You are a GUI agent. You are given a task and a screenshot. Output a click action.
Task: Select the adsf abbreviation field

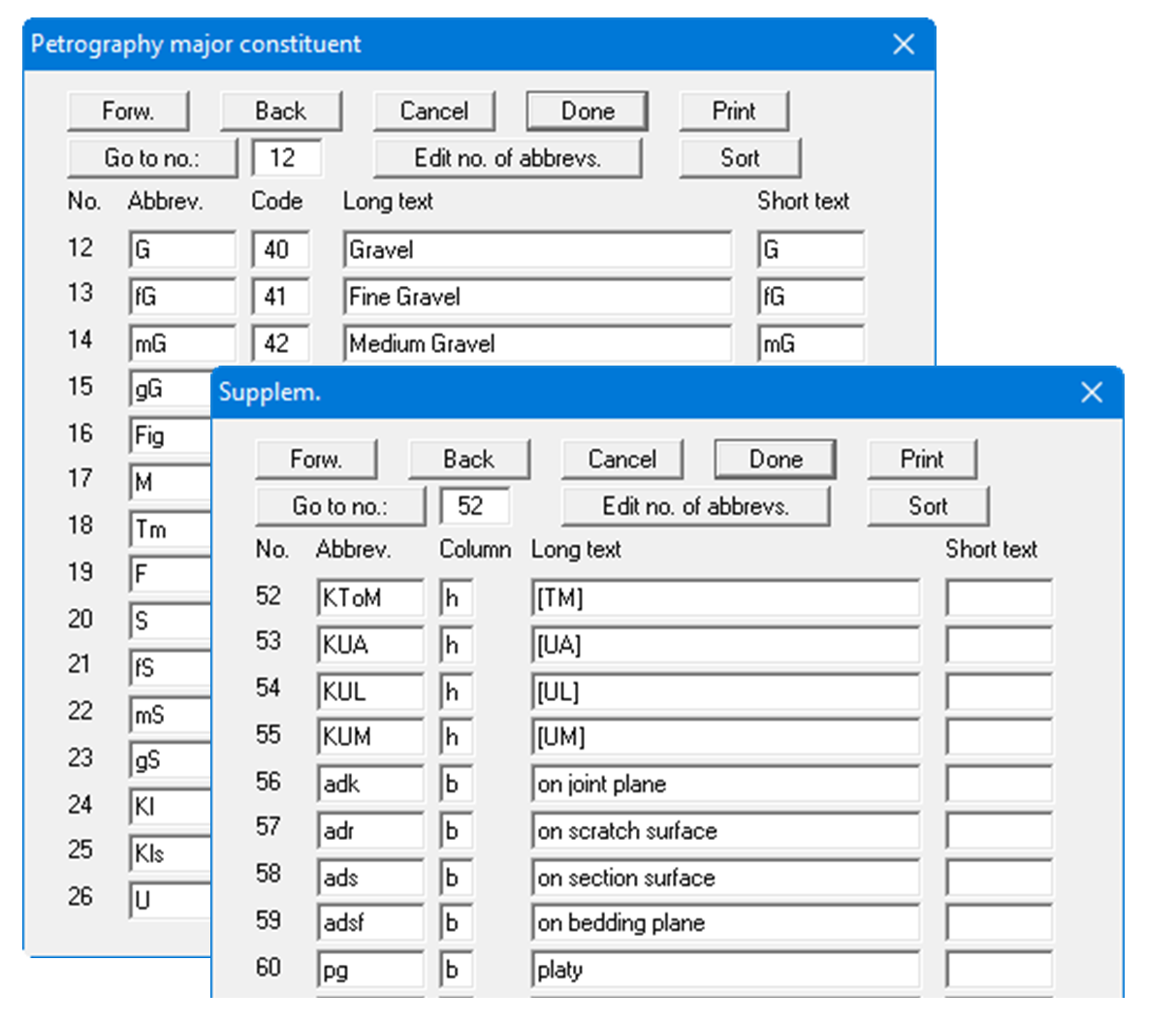tap(369, 923)
